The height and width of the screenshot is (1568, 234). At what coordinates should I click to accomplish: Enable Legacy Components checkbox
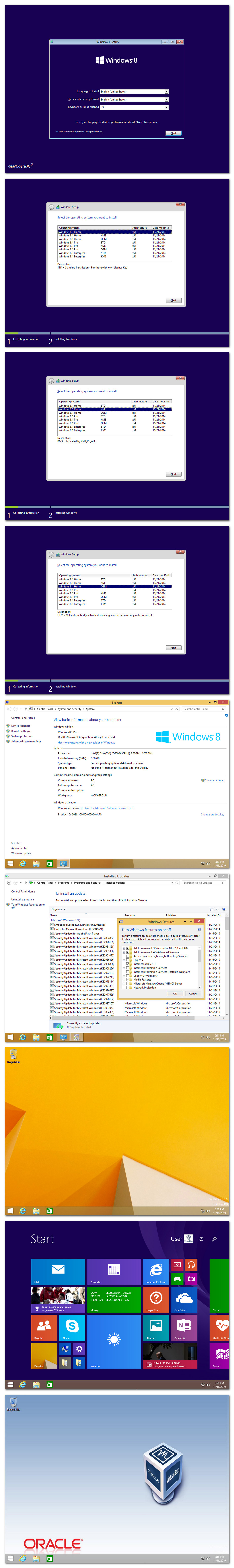point(128,976)
